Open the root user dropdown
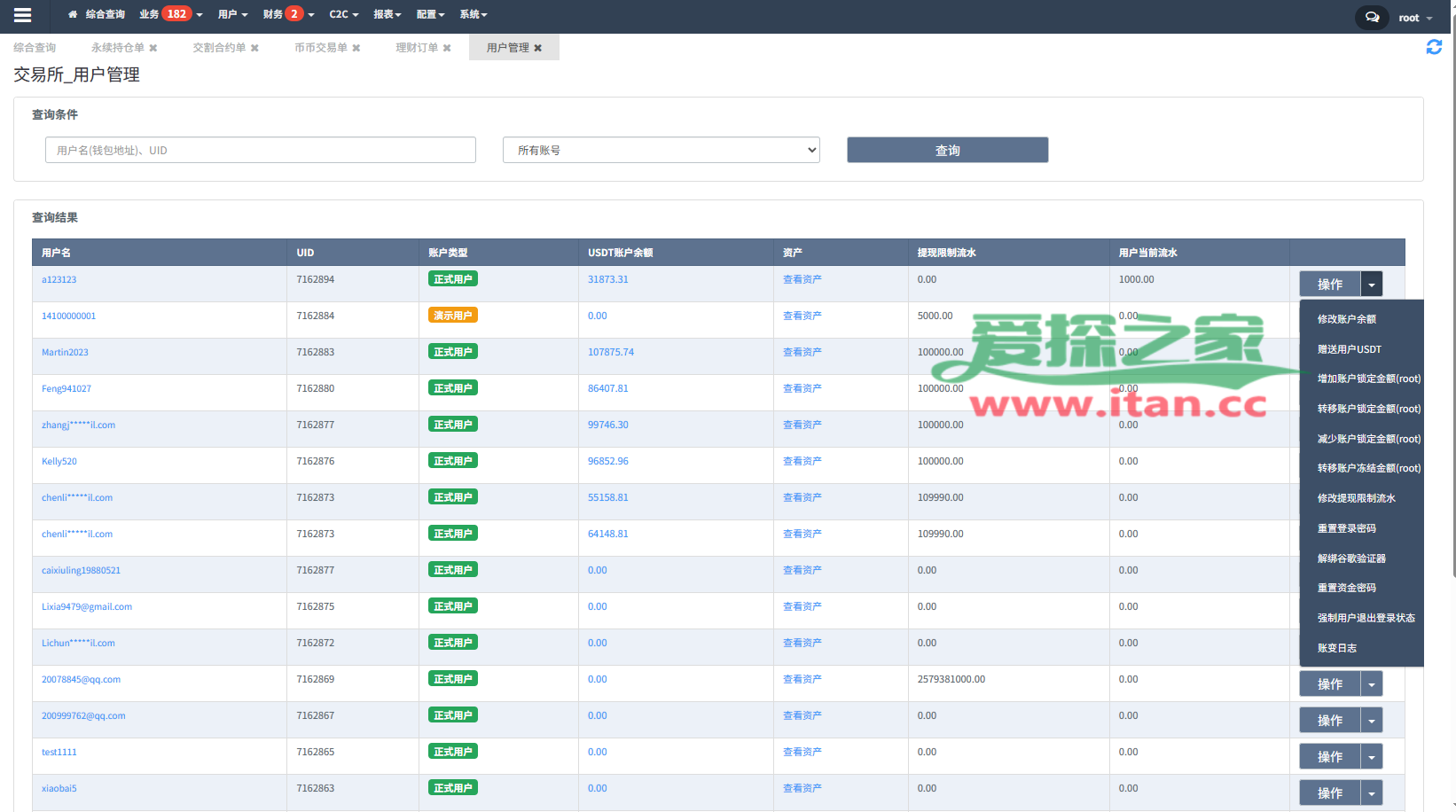1456x812 pixels. pos(1415,18)
